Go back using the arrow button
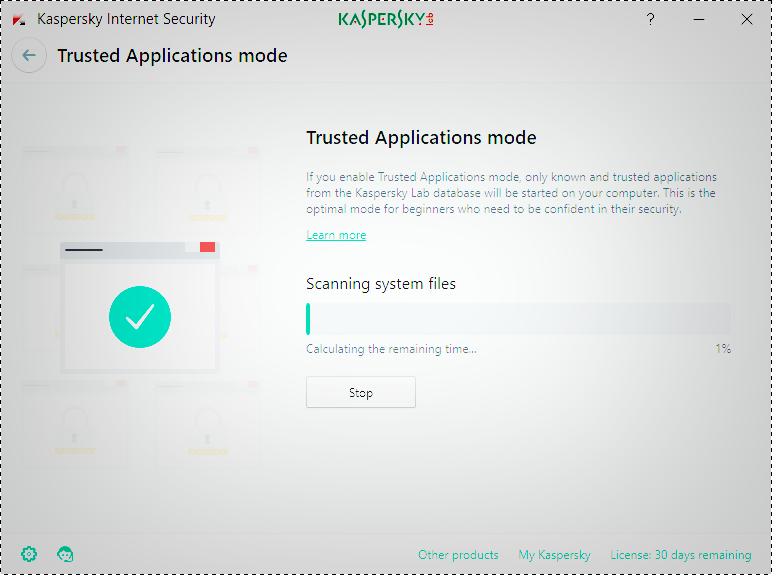This screenshot has height=575, width=772. pos(29,56)
